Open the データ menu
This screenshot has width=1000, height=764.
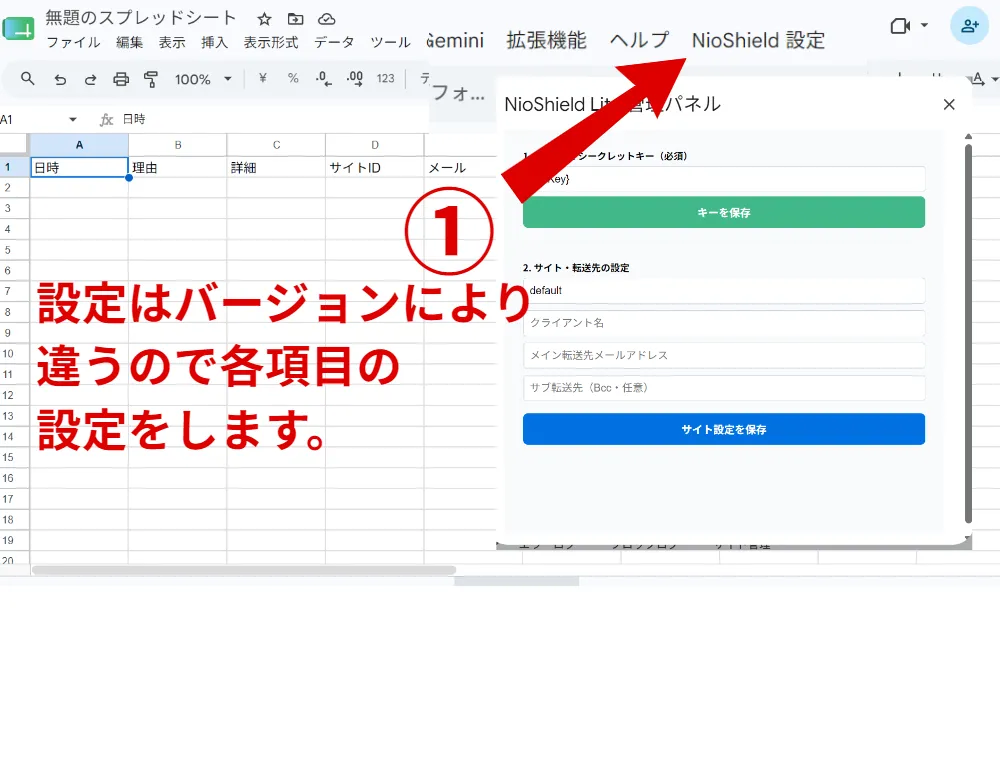pos(334,43)
